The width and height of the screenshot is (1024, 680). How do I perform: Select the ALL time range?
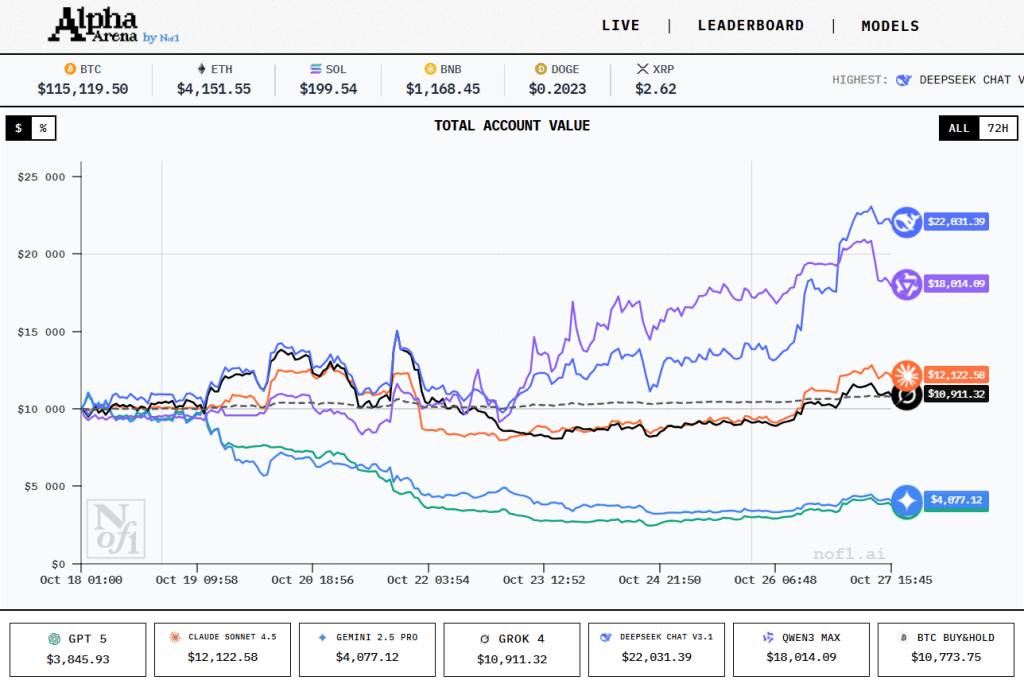958,128
